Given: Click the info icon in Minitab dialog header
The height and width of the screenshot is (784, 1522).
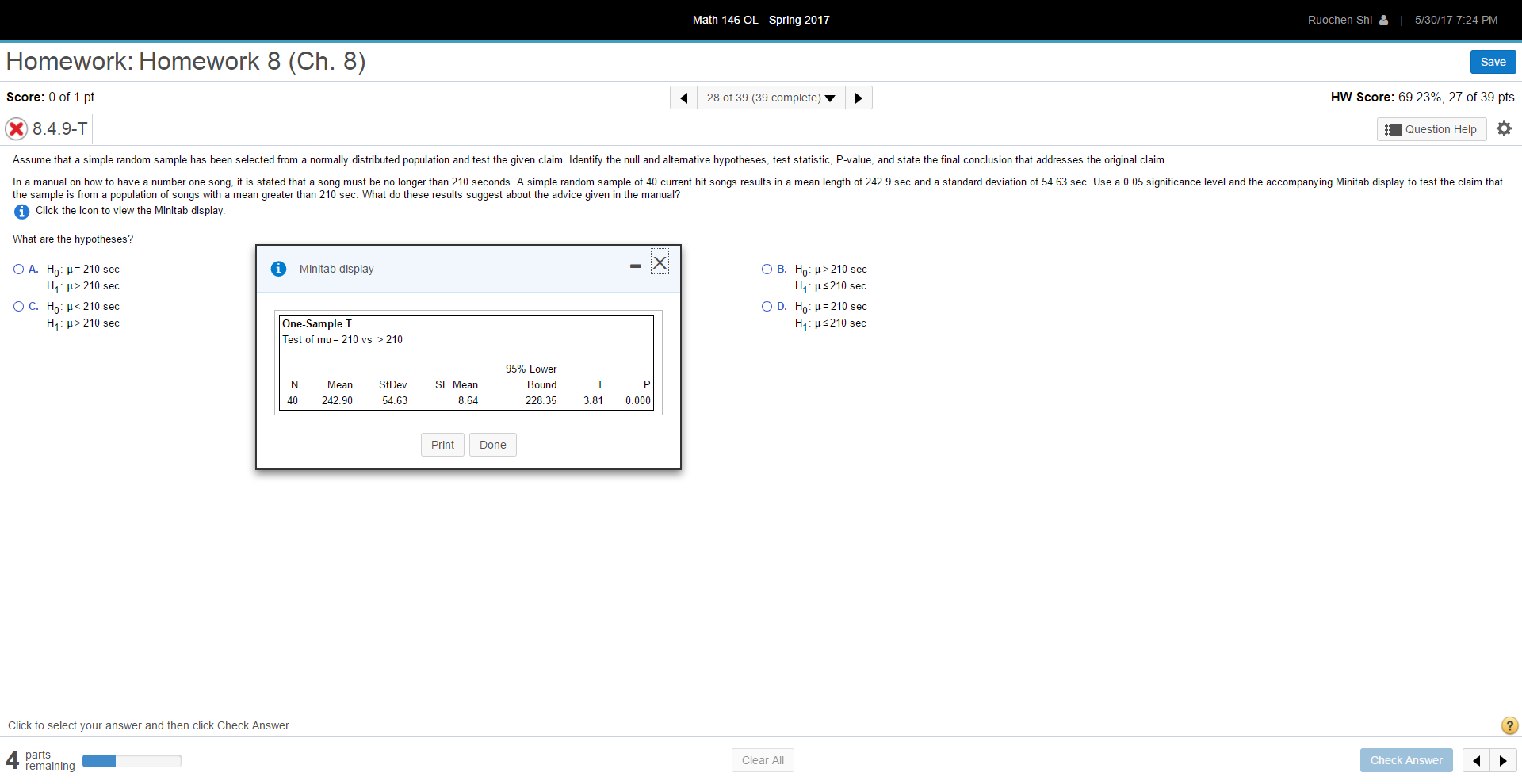Looking at the screenshot, I should [x=278, y=269].
